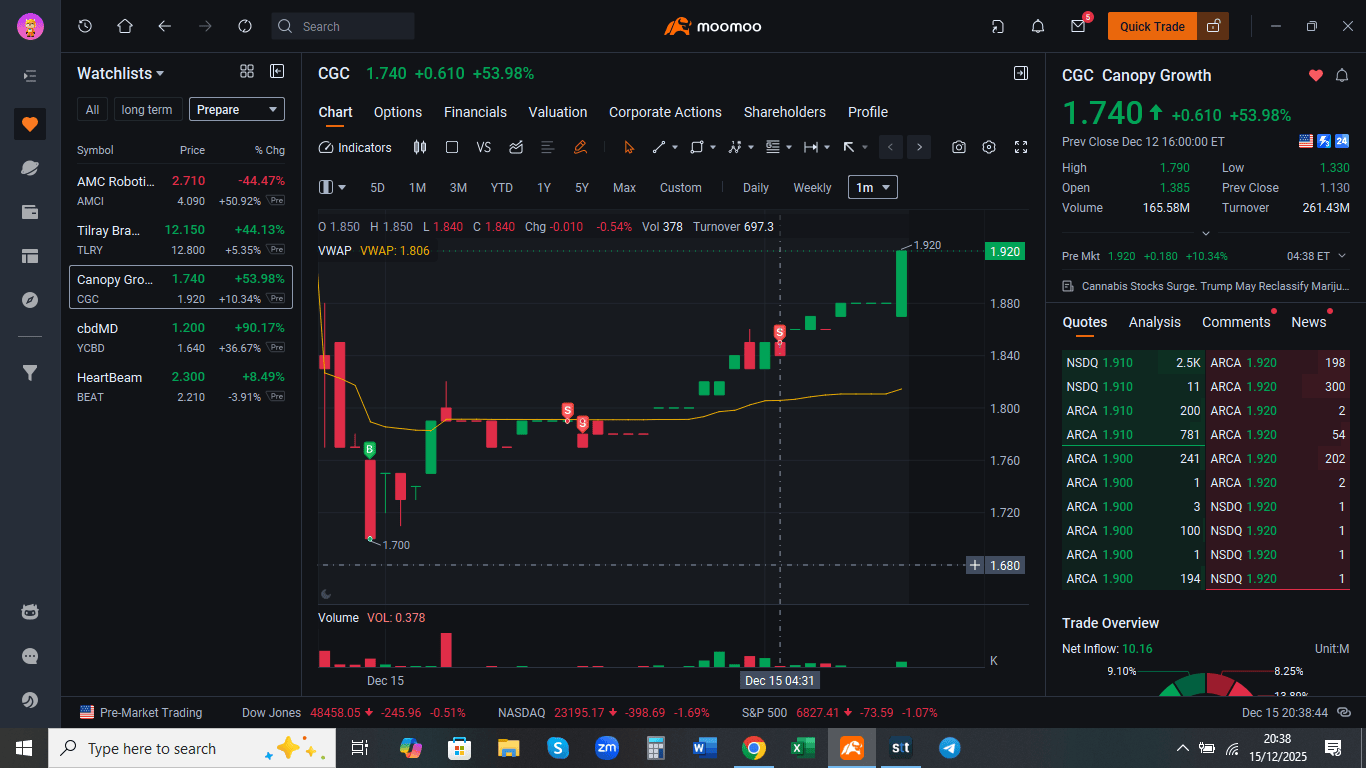The width and height of the screenshot is (1366, 768).
Task: Open chart settings gear icon
Action: tap(989, 147)
